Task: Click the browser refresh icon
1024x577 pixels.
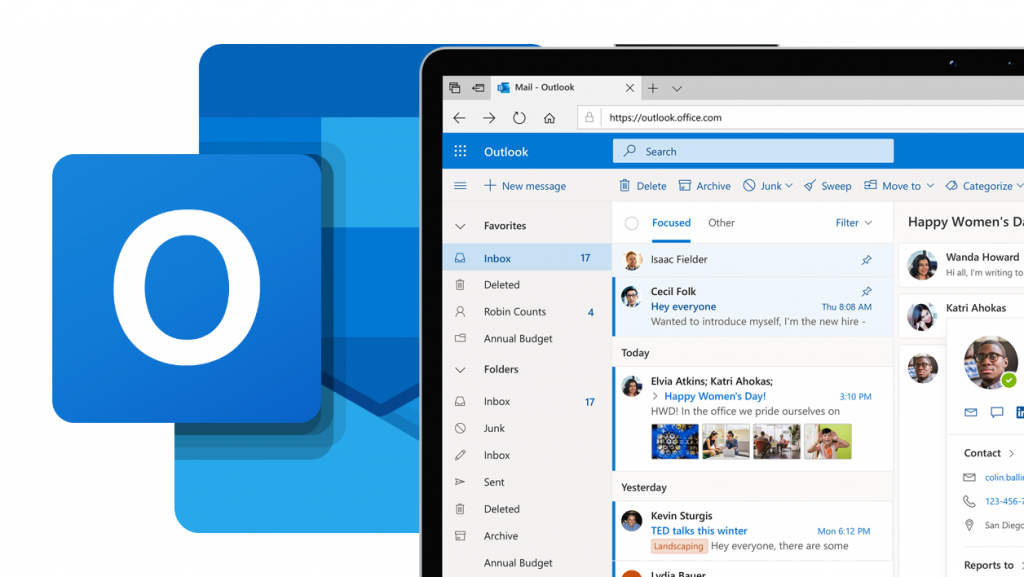Action: point(519,118)
